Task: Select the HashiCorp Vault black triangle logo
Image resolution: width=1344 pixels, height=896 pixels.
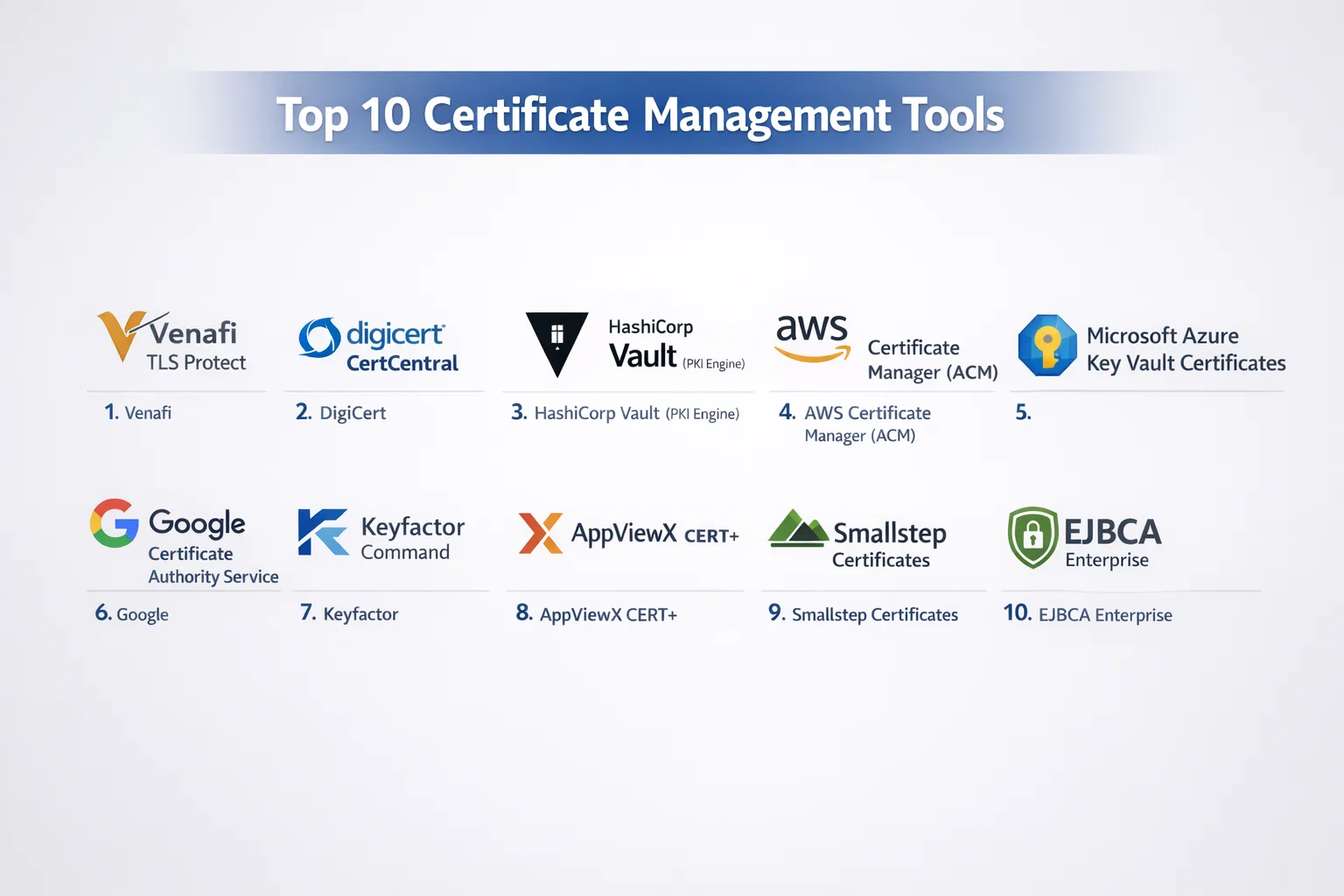Action: pyautogui.click(x=556, y=342)
